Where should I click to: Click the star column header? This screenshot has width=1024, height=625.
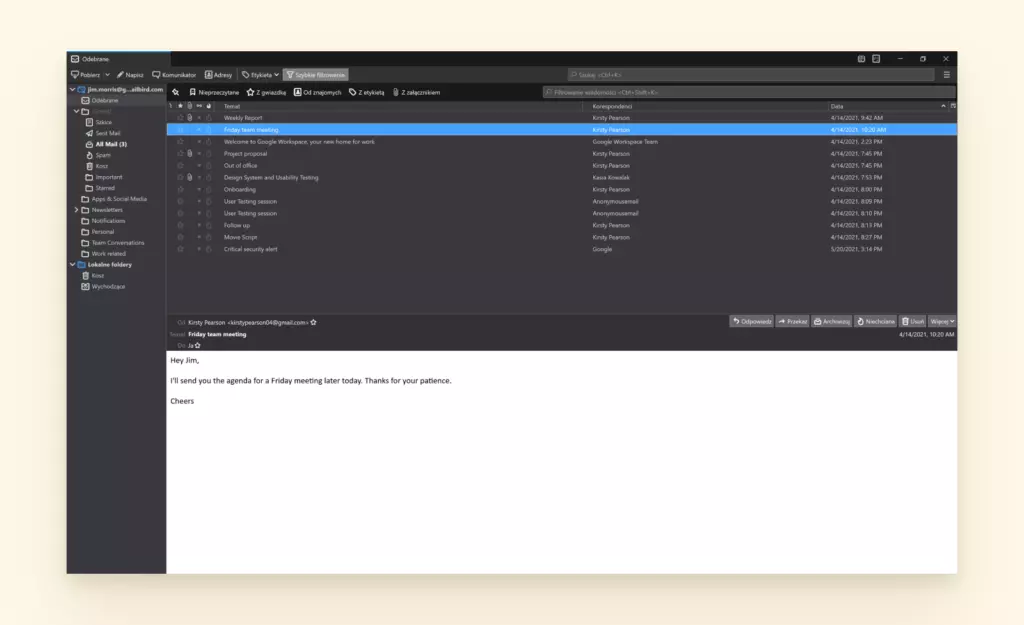(x=180, y=106)
